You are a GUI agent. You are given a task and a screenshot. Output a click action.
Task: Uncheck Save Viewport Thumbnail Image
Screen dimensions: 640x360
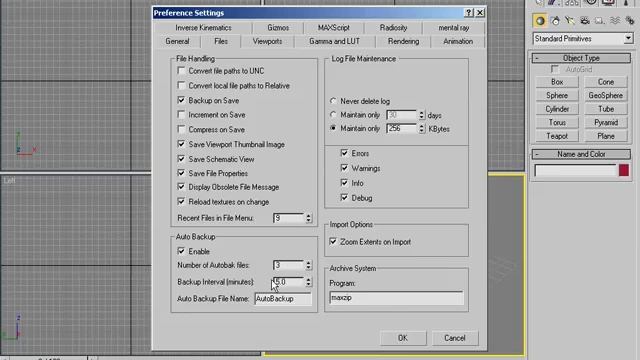click(x=181, y=144)
